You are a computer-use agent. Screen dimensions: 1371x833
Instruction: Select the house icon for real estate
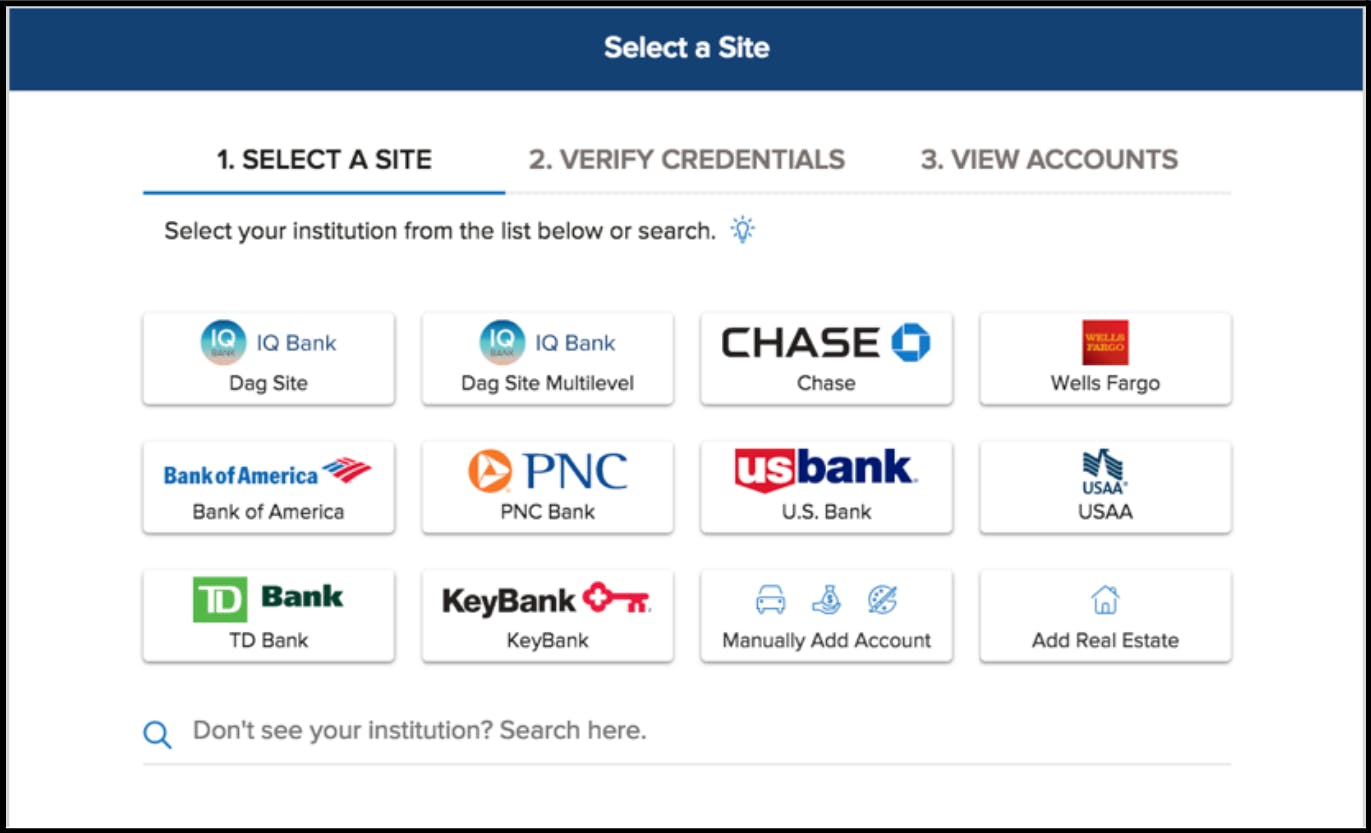tap(1105, 600)
